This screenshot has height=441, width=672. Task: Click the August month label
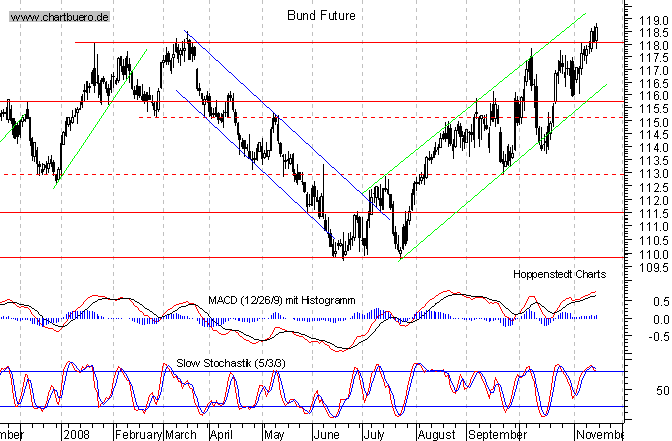[x=437, y=435]
